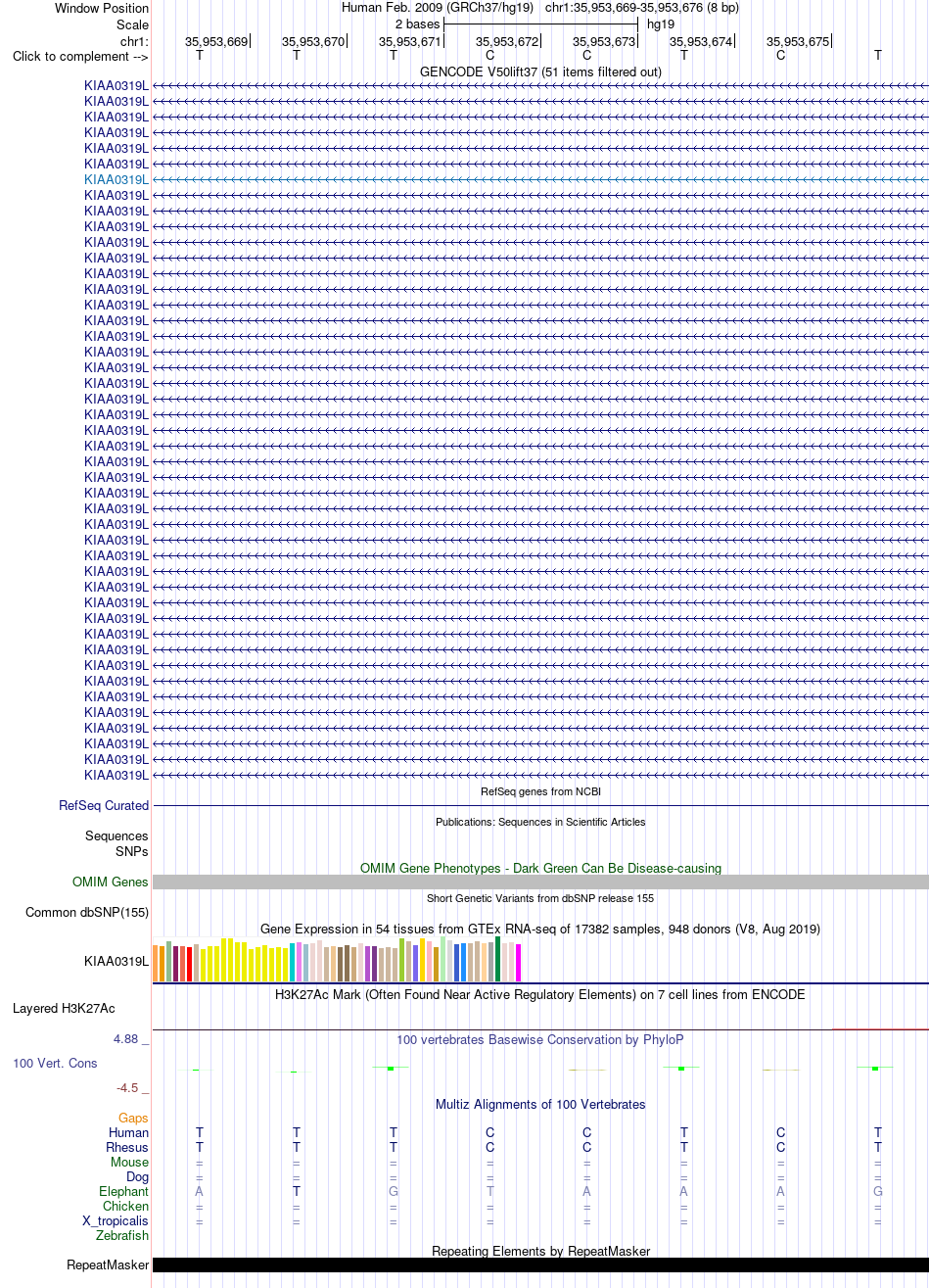Click the 'Click to complement -->' label

click(x=80, y=56)
